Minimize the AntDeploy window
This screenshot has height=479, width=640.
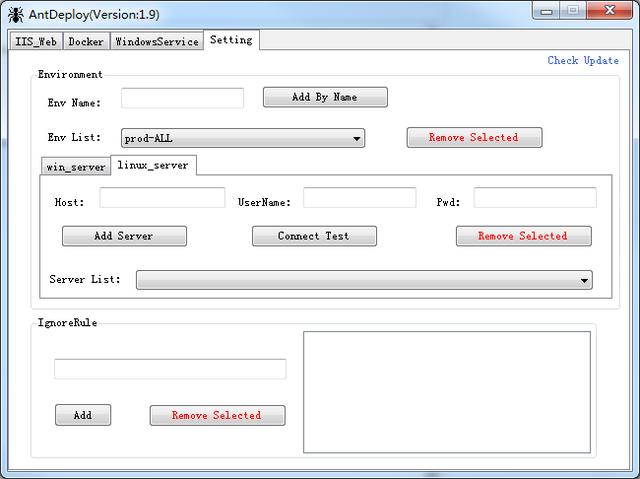point(547,11)
